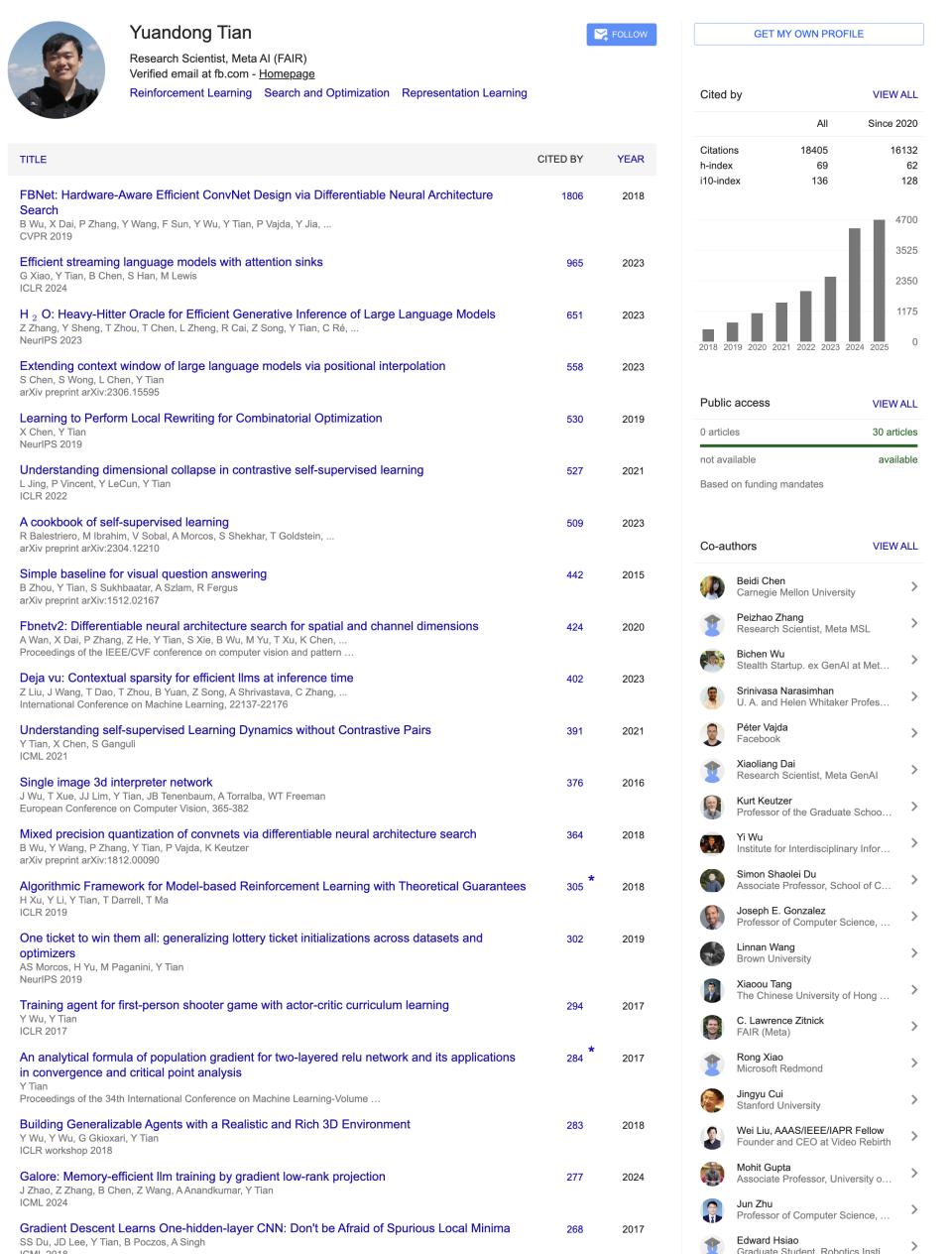
Task: Open Srinivasa Narasimhan's avatar icon
Action: click(712, 697)
